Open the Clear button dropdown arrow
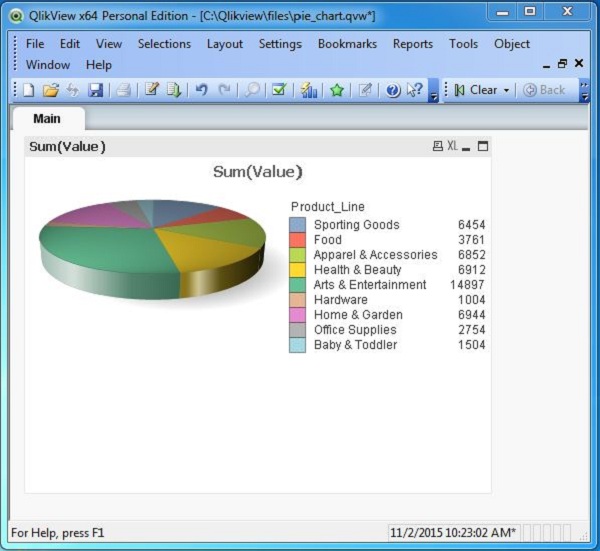 pyautogui.click(x=506, y=91)
